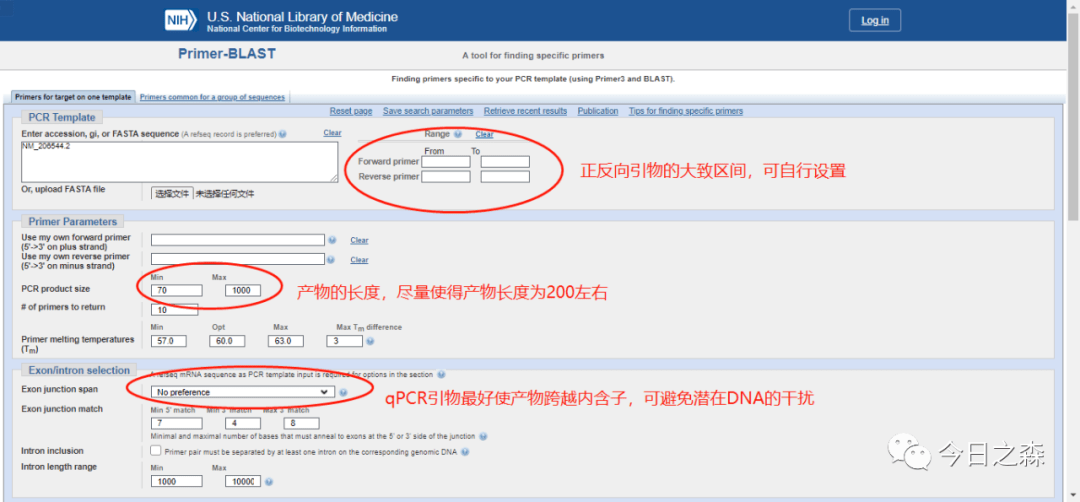Open Save search parameters link
Image resolution: width=1080 pixels, height=502 pixels.
coord(428,111)
